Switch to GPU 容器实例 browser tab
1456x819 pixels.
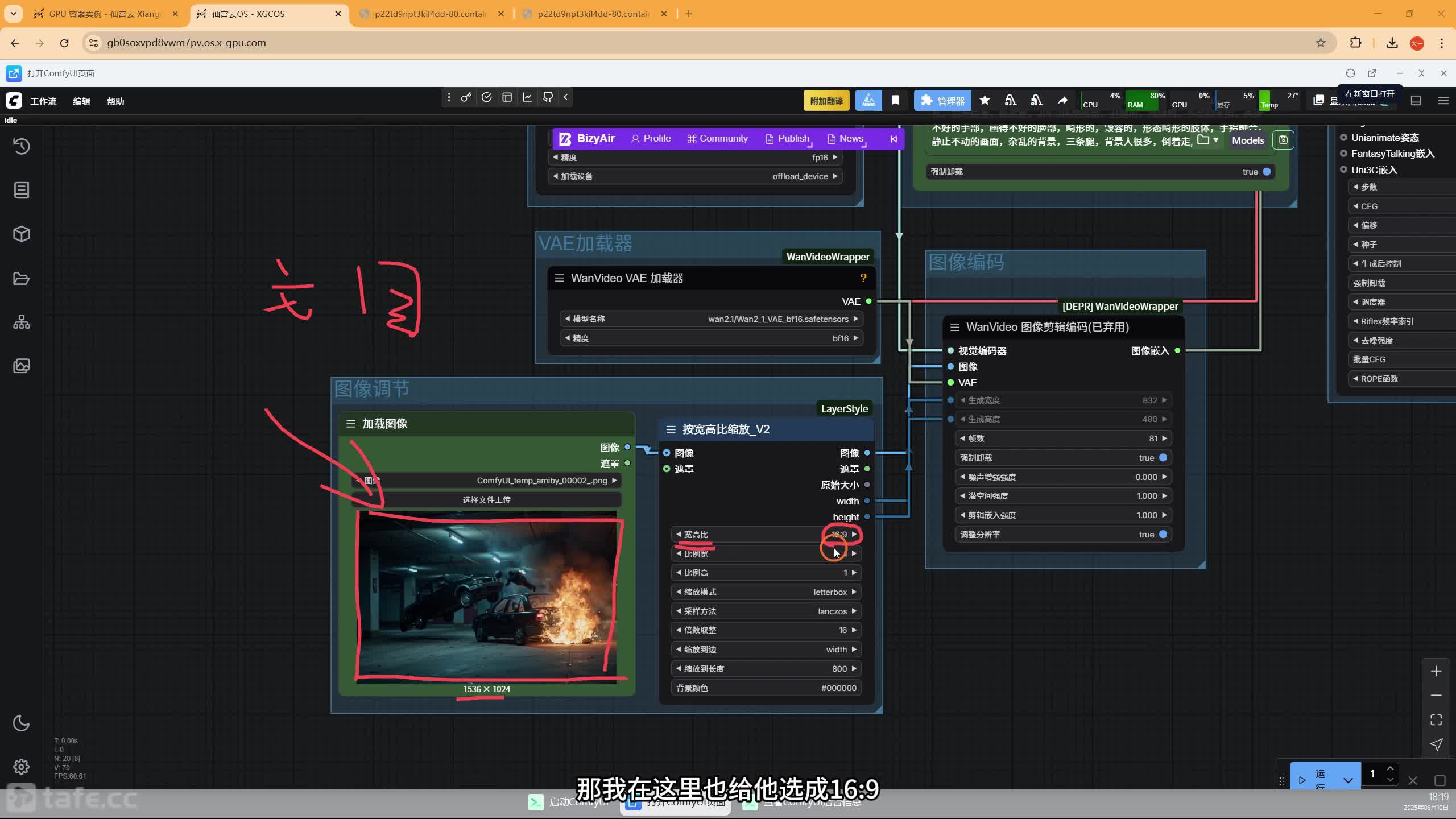[106, 14]
